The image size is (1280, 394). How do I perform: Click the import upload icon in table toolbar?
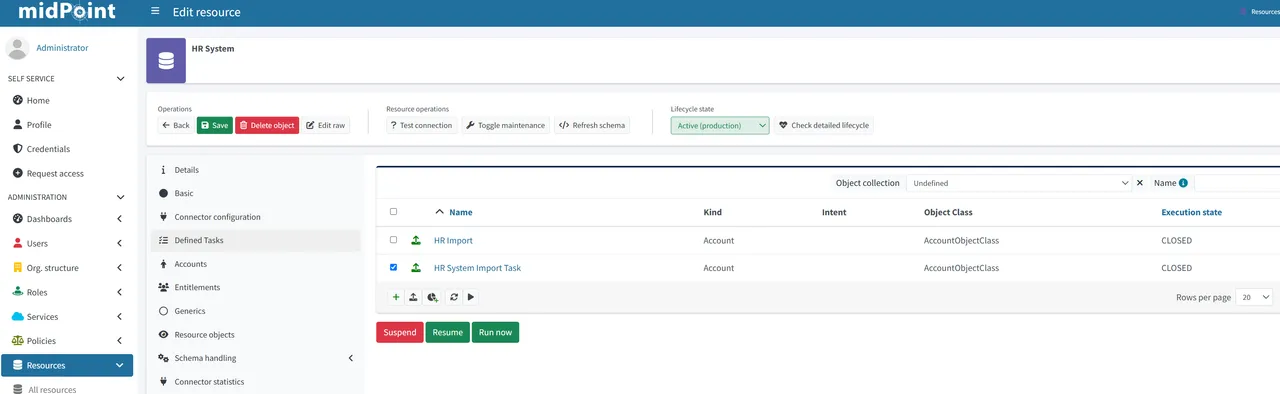tap(414, 297)
